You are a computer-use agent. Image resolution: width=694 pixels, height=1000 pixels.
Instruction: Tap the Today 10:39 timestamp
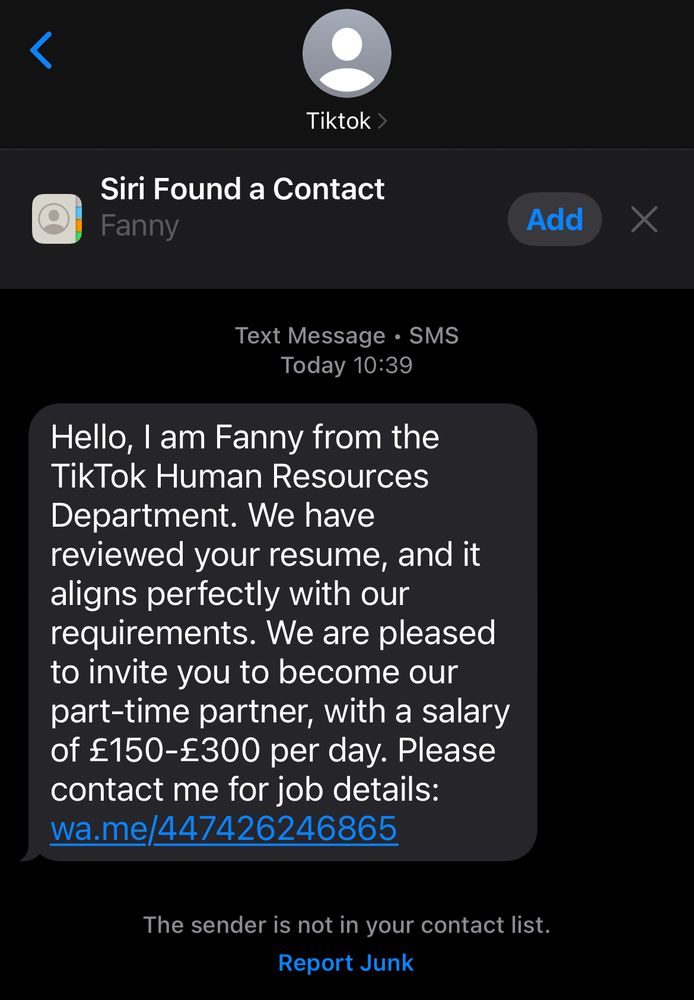346,365
